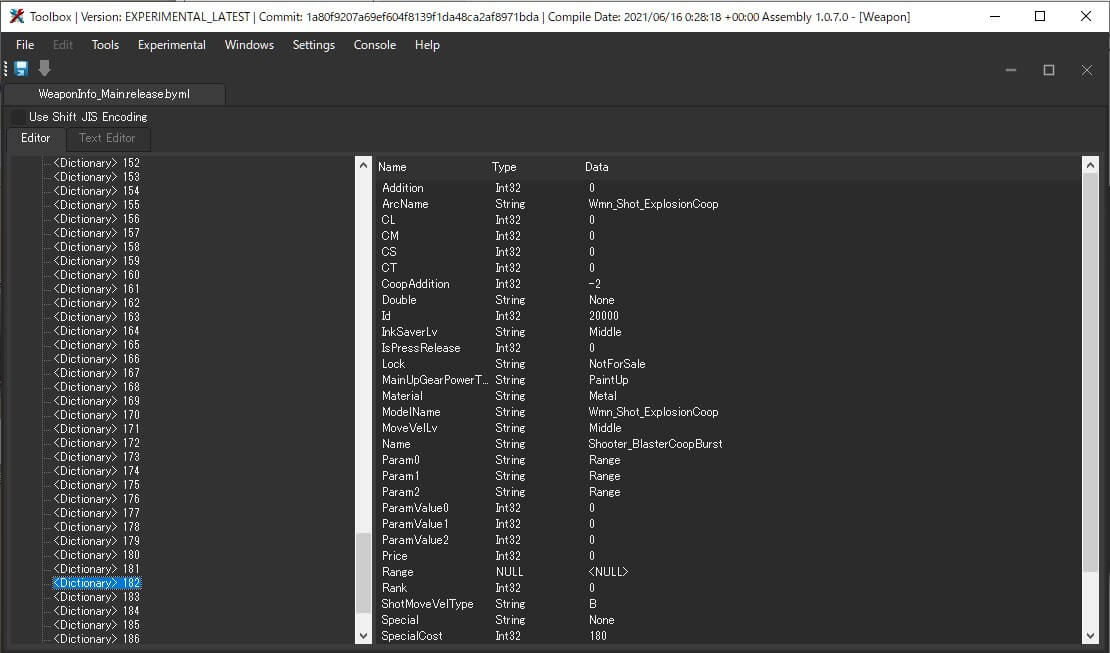Close the inner document window

tap(1086, 70)
